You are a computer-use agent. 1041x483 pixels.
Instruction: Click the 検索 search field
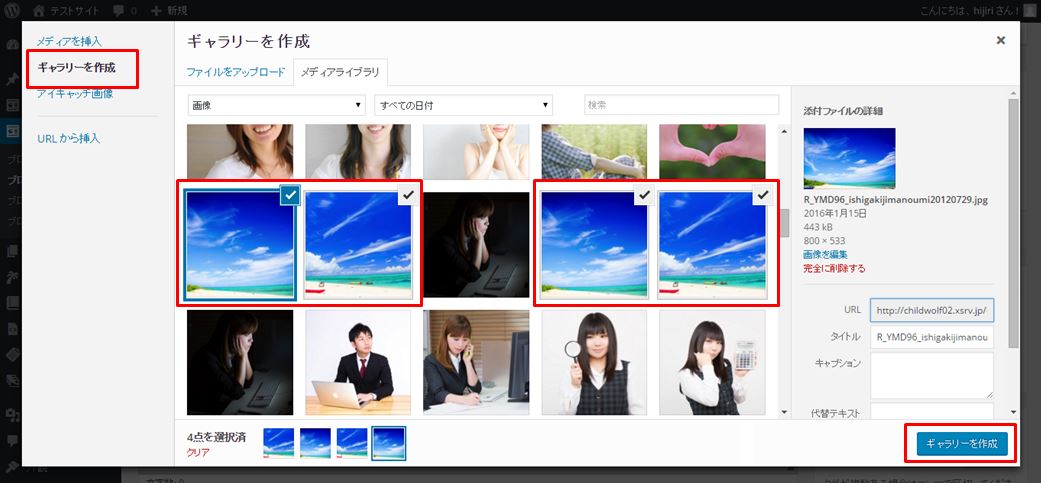pyautogui.click(x=681, y=105)
